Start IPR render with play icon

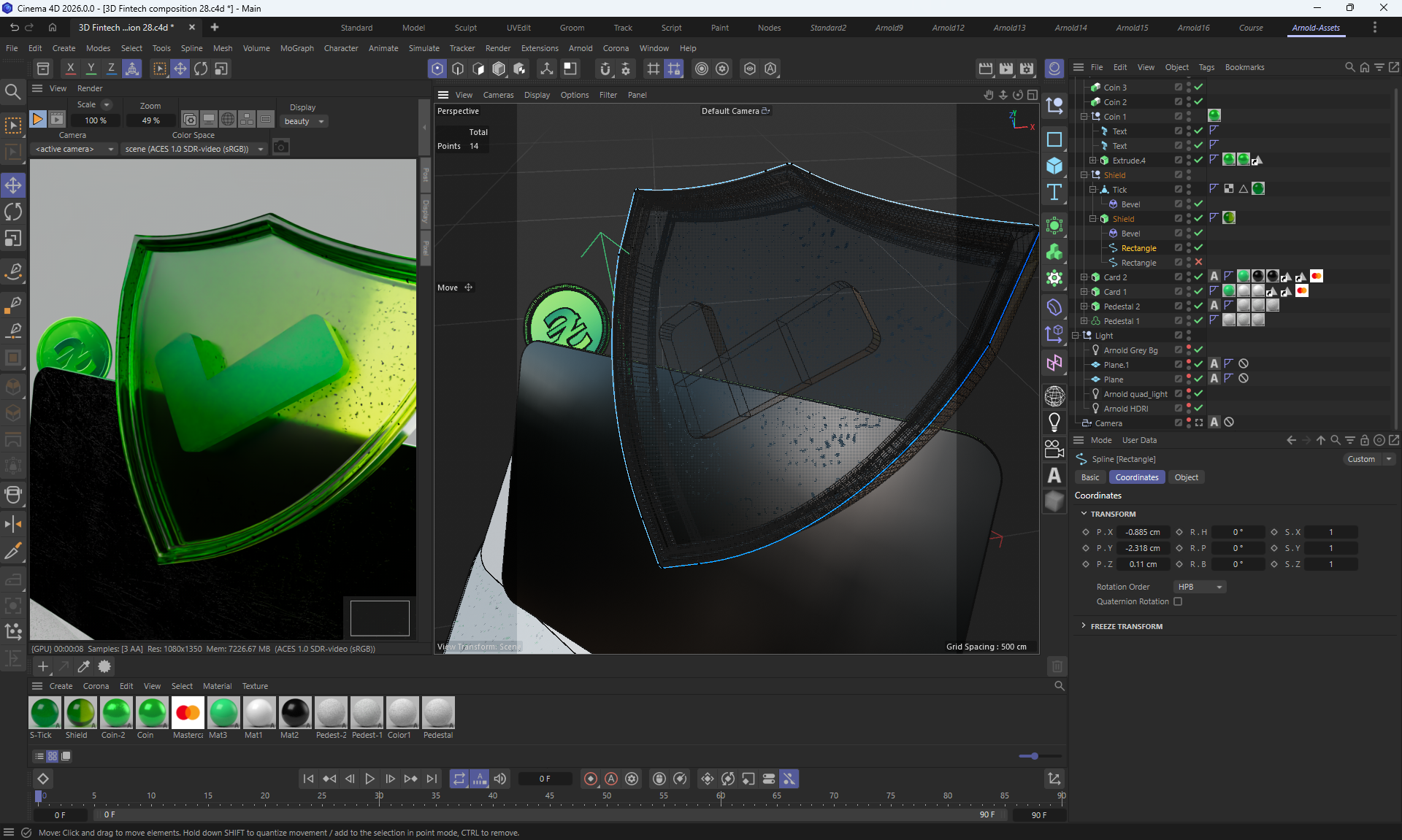[37, 119]
